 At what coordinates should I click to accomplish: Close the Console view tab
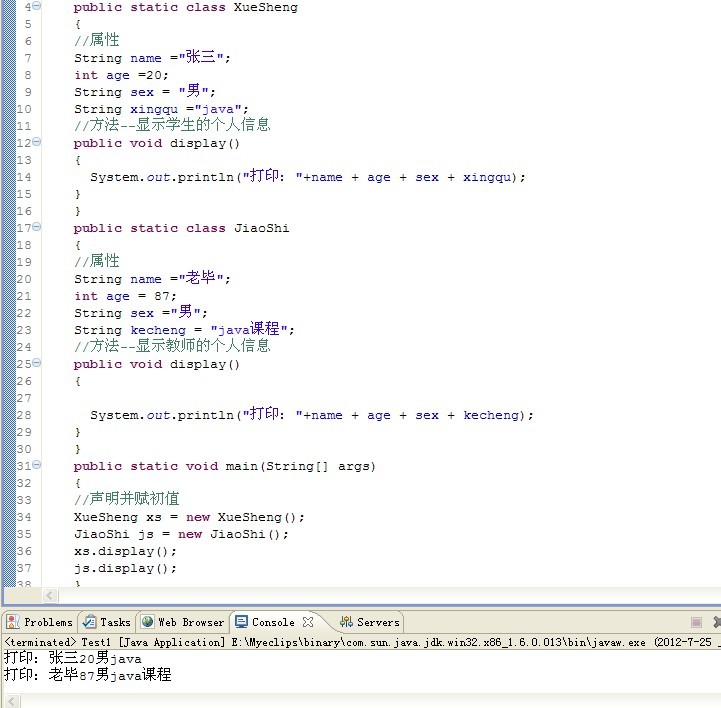tap(308, 622)
